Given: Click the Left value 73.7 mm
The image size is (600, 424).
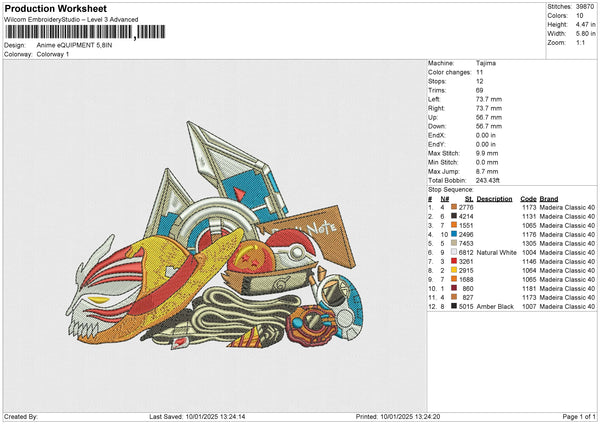Looking at the screenshot, I should click(489, 99).
